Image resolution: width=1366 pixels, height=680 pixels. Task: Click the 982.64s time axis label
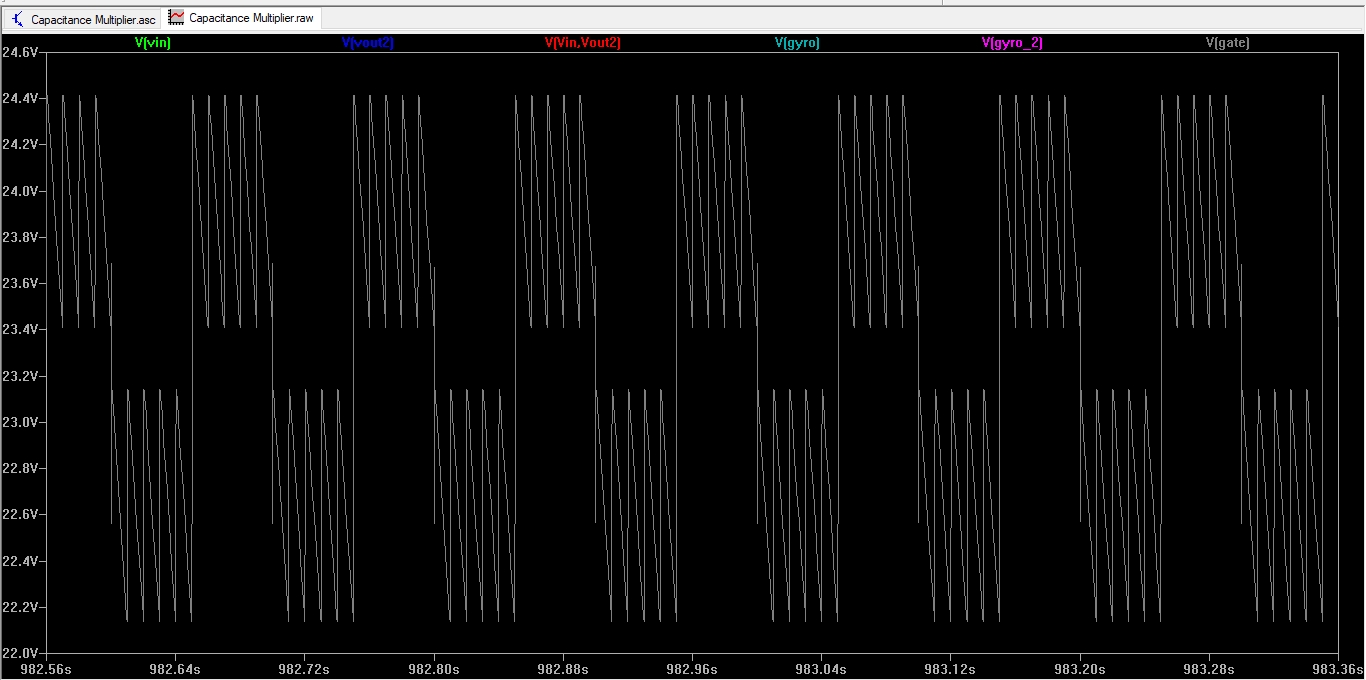(175, 667)
